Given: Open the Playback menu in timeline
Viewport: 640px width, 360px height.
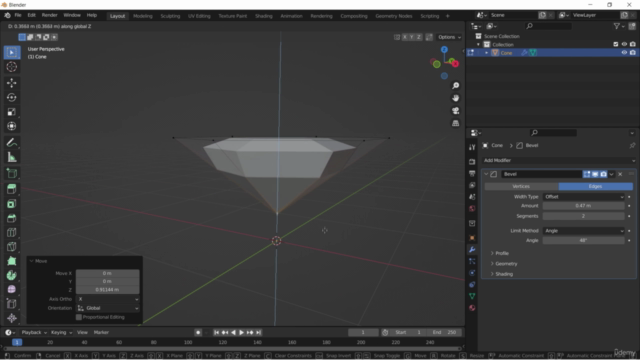Looking at the screenshot, I should 33,332.
